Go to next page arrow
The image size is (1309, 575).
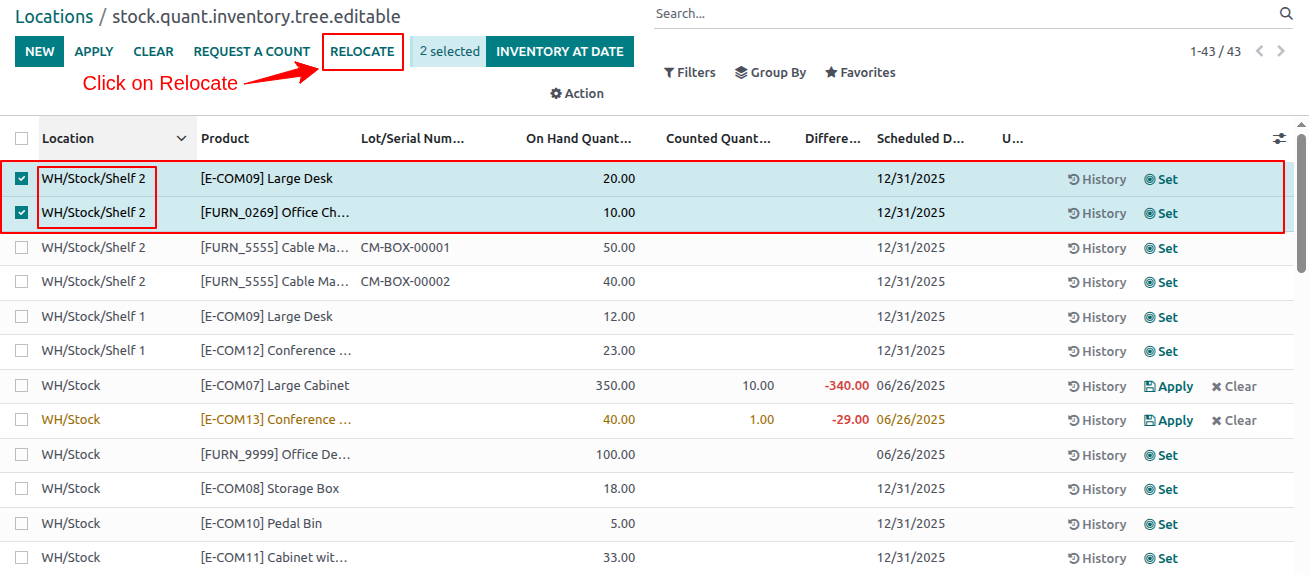click(x=1282, y=51)
